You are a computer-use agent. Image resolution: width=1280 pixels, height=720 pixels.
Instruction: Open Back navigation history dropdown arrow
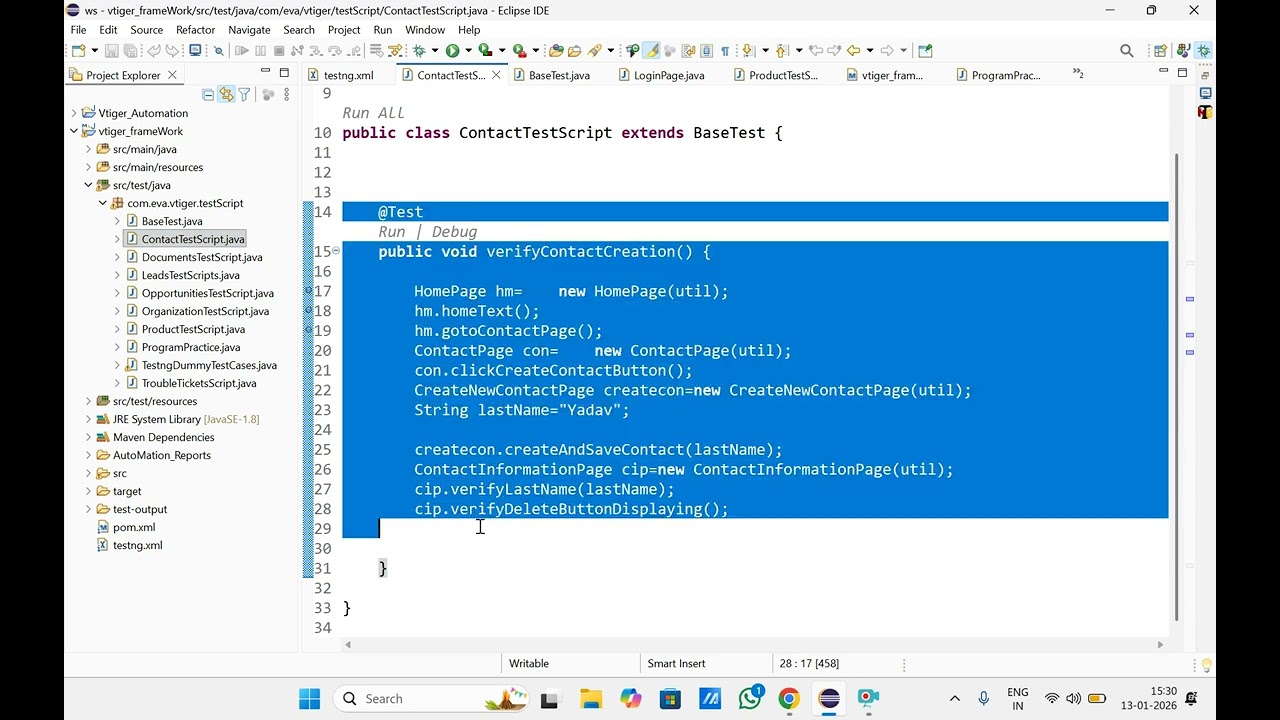(869, 50)
